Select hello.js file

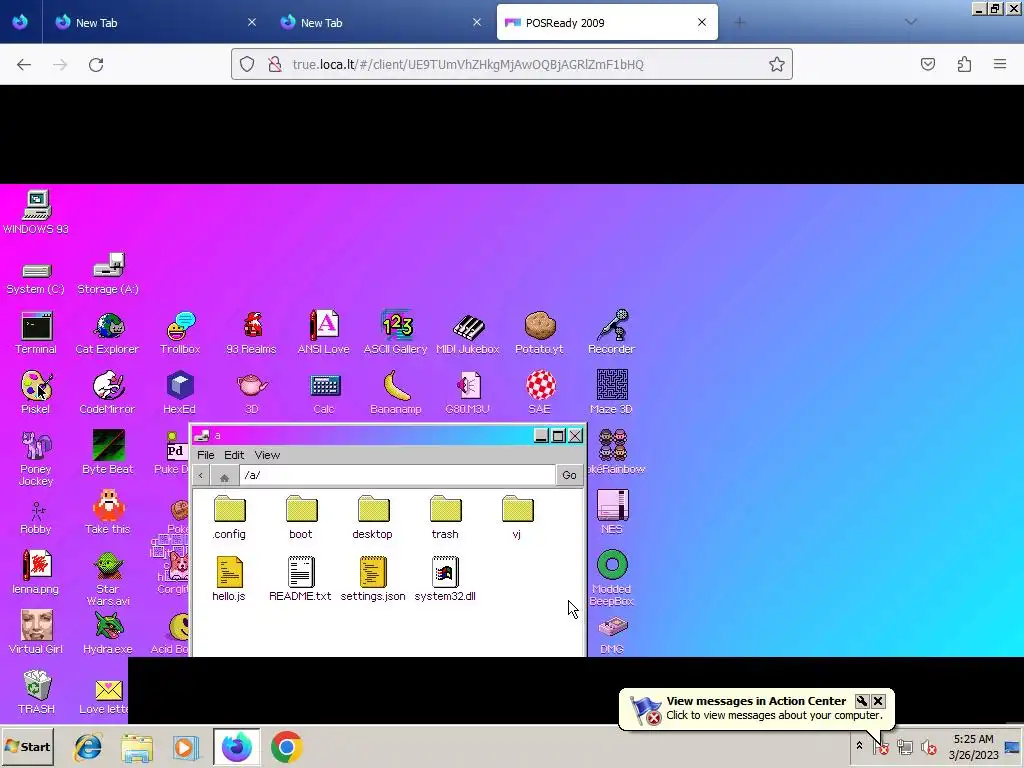tap(229, 579)
